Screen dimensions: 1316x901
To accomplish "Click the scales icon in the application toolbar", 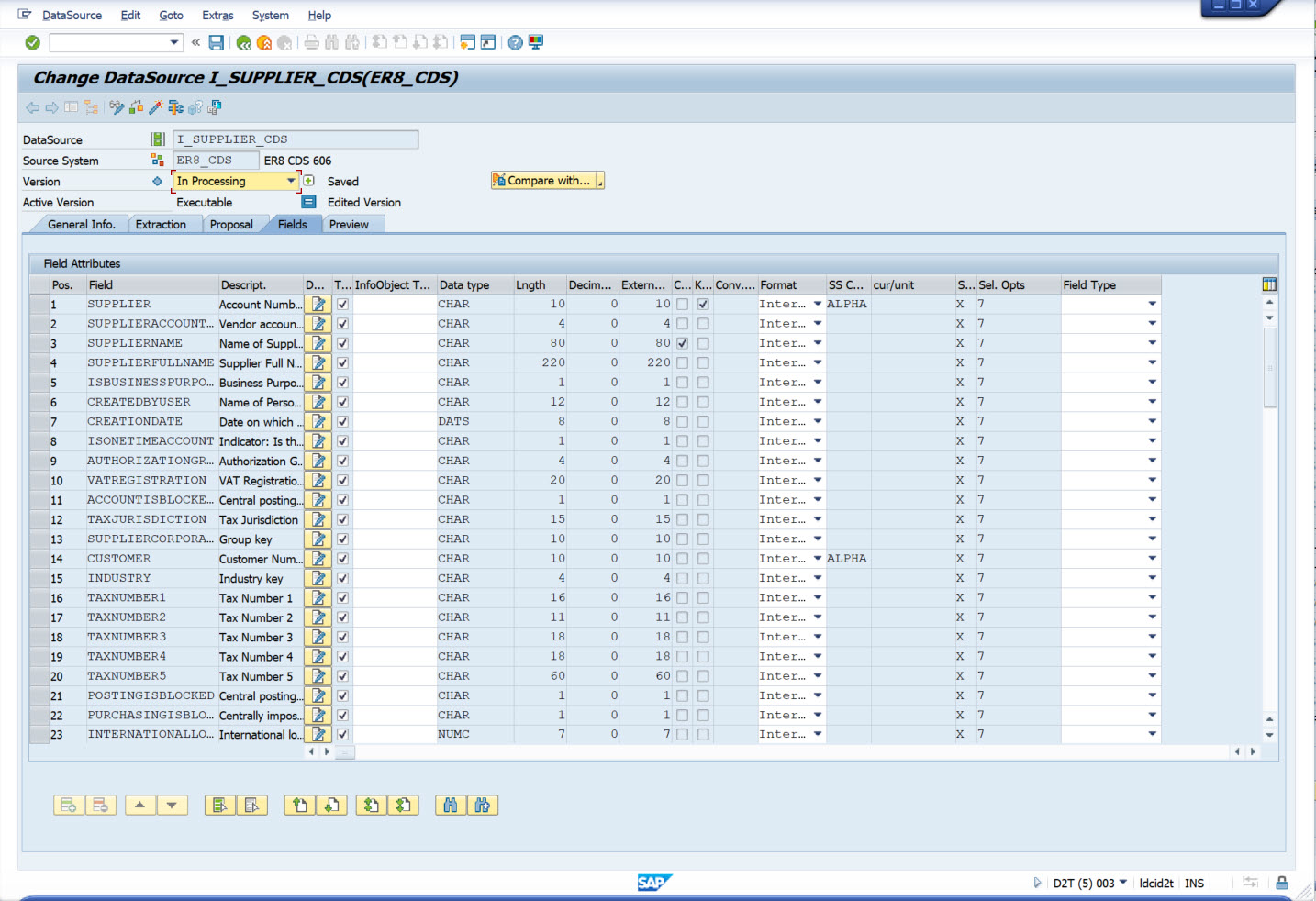I will (175, 107).
